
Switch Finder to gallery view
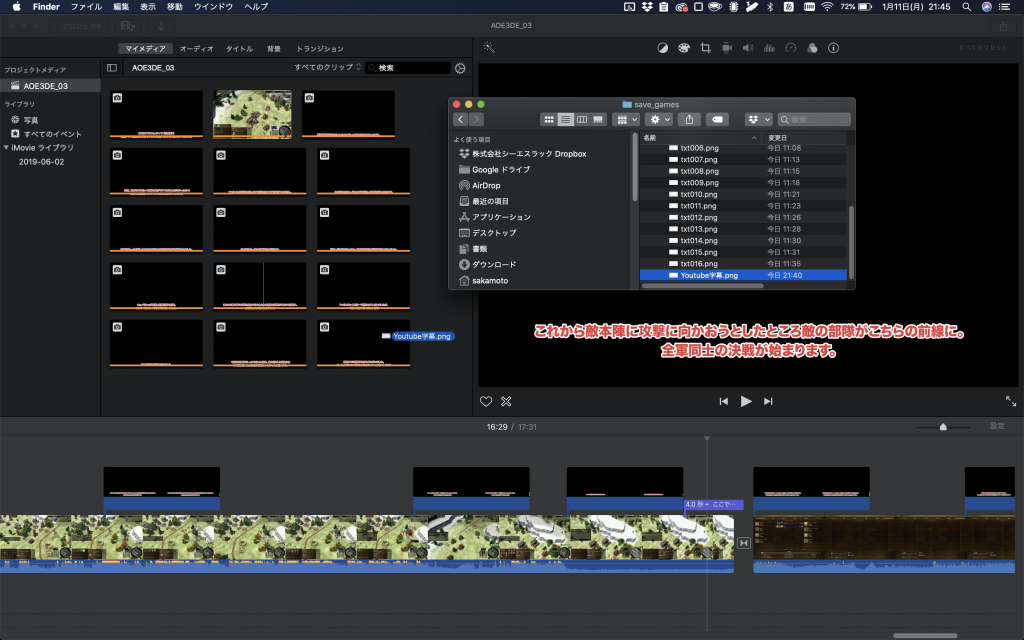[x=598, y=120]
